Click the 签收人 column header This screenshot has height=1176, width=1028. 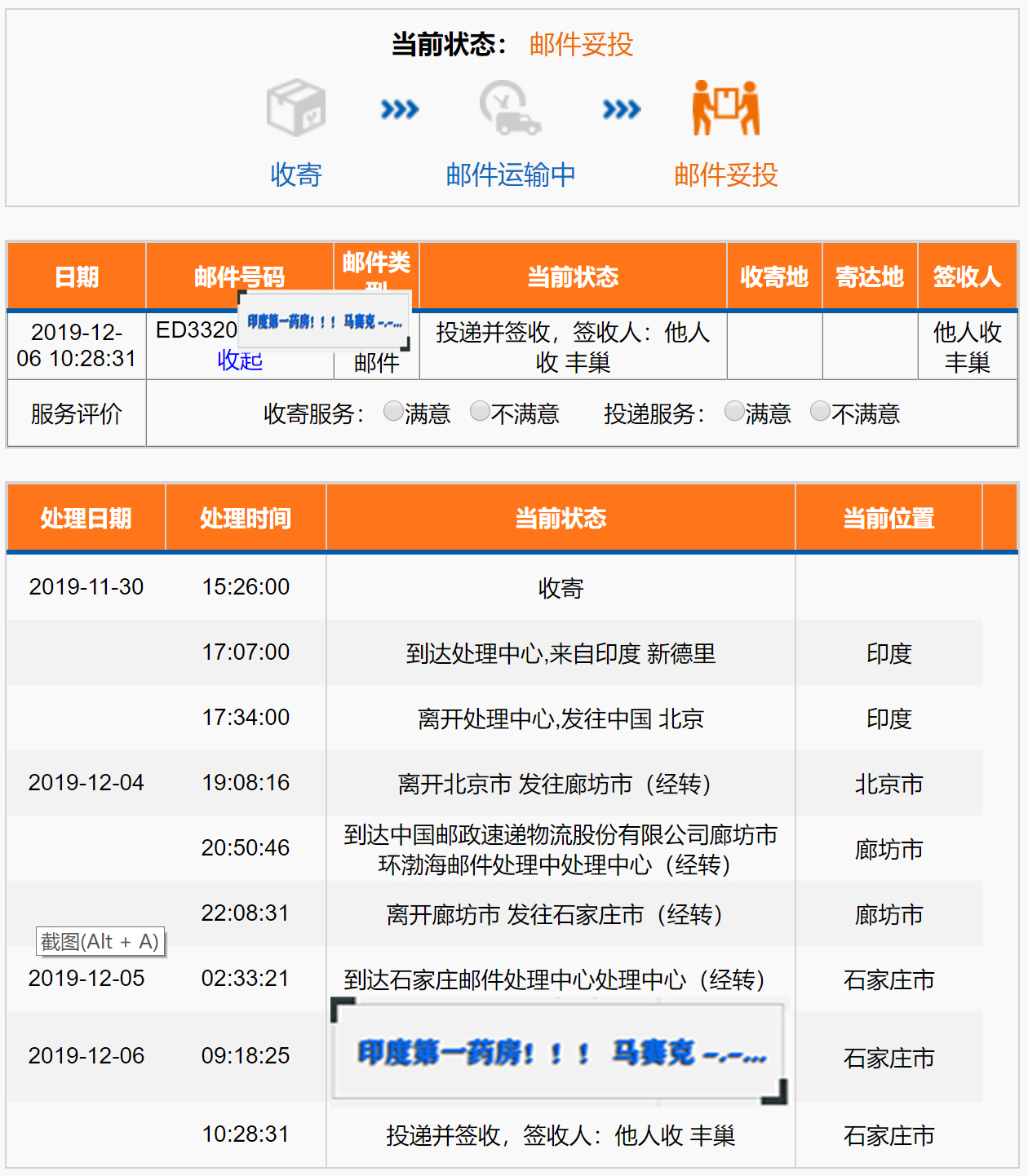click(x=967, y=276)
